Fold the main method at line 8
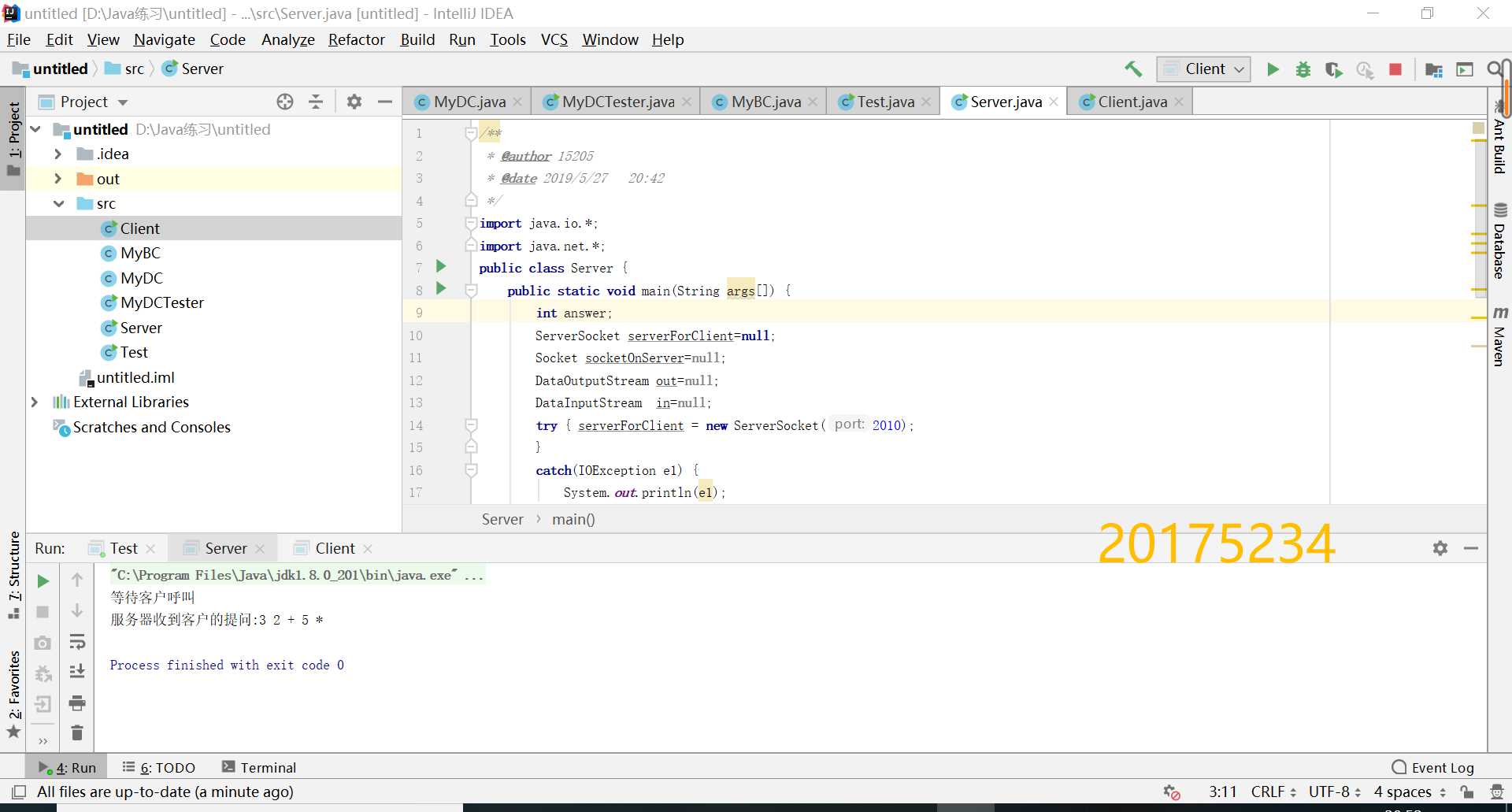Screen dimensions: 1512x812 pyautogui.click(x=471, y=290)
